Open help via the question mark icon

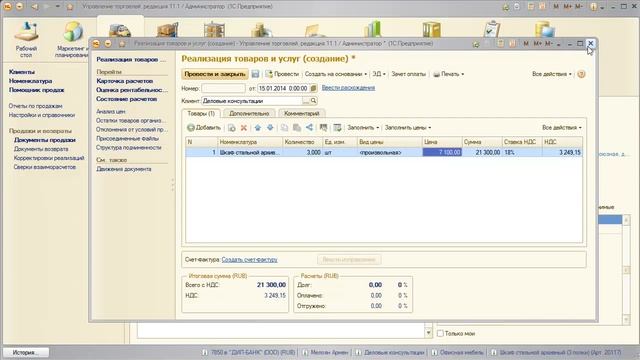pos(581,74)
